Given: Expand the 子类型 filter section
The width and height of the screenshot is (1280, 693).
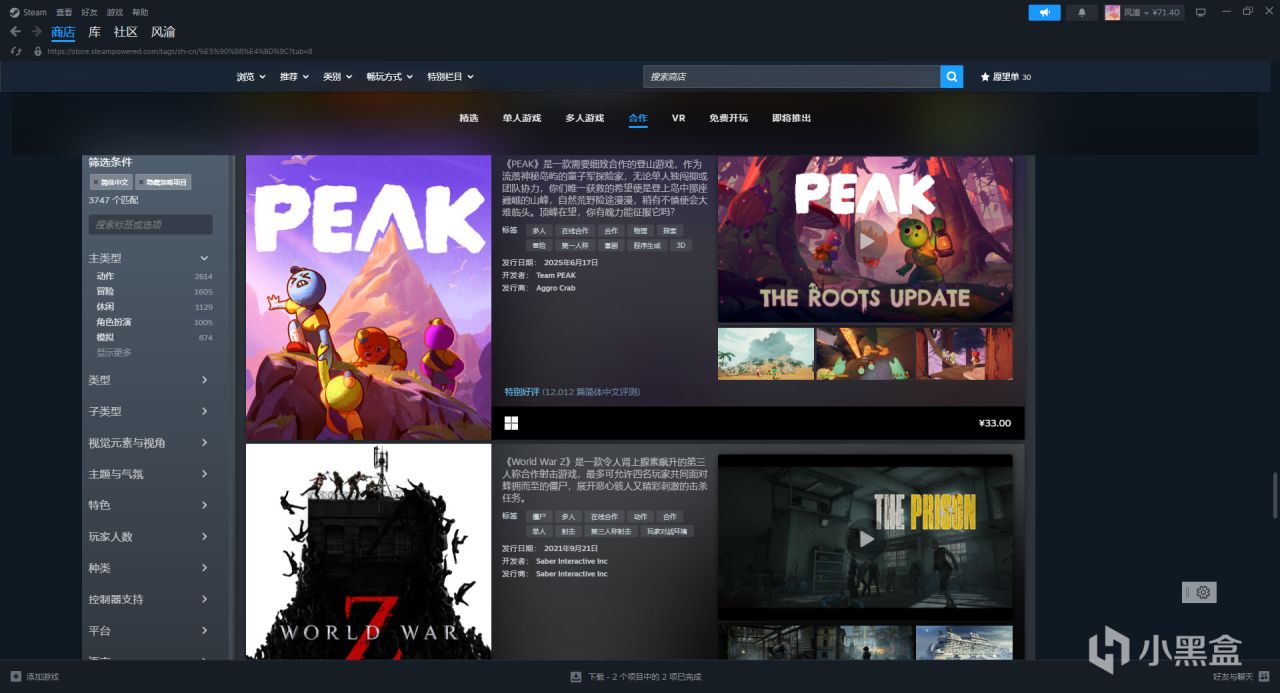Looking at the screenshot, I should (150, 411).
